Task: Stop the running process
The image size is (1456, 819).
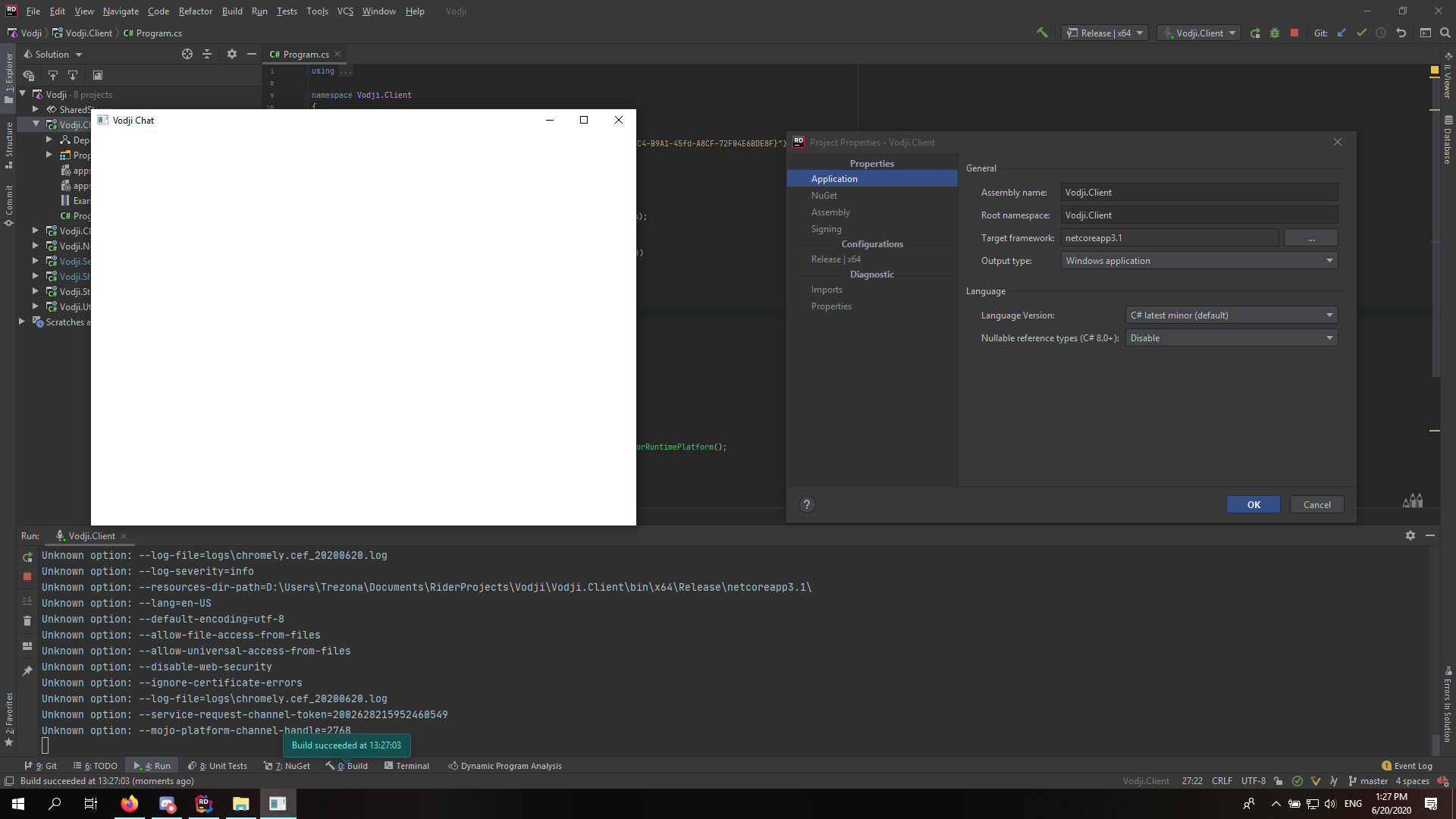Action: 1294,33
